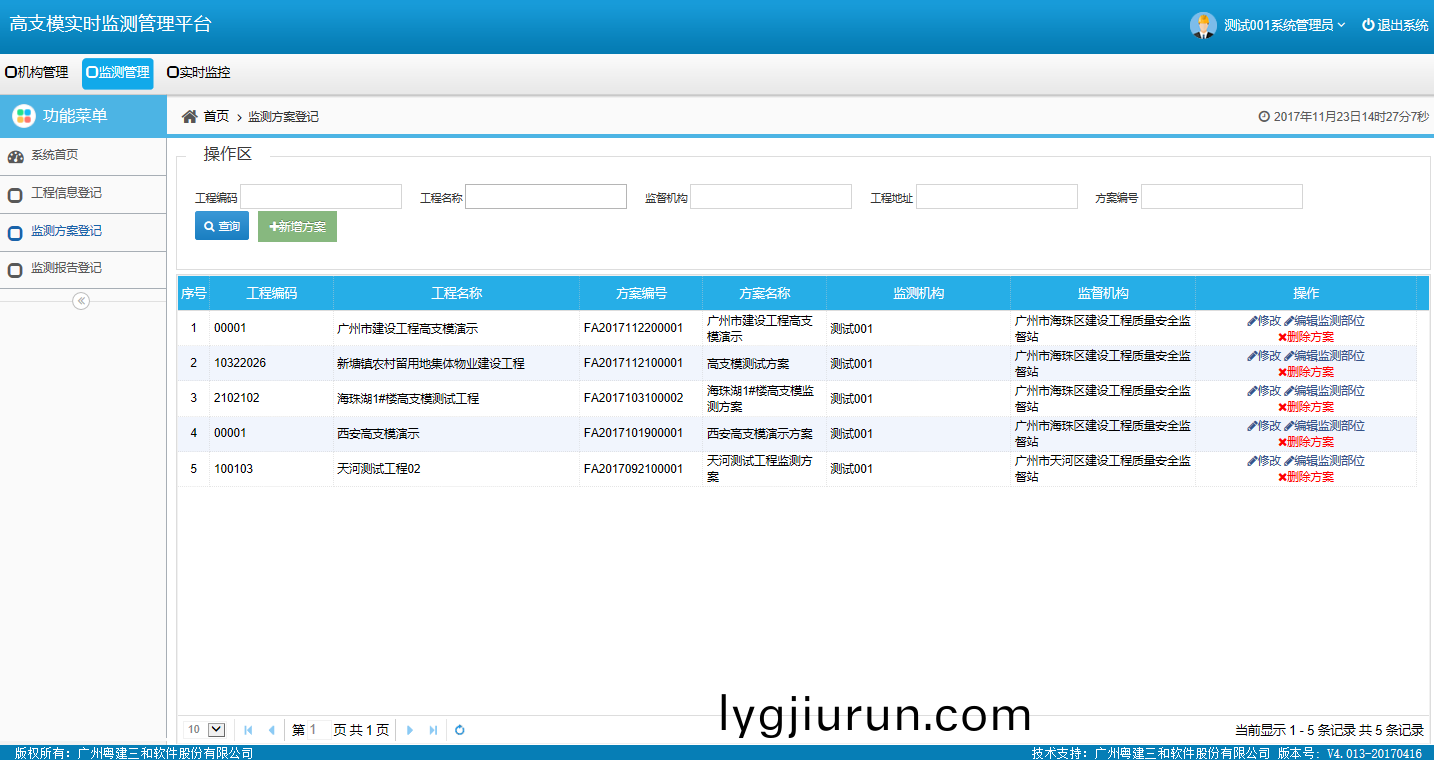Collapse the sidebar with double-chevron icon
Viewport: 1434px width, 760px height.
(82, 301)
